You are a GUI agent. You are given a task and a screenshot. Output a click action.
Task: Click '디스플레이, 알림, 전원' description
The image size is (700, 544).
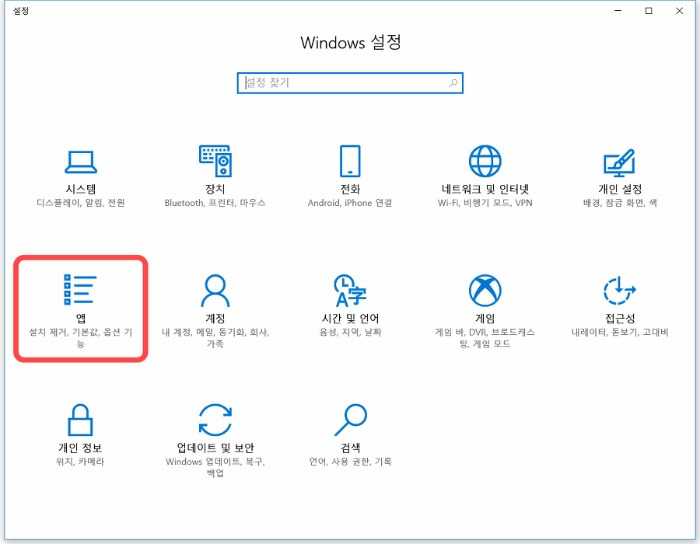pos(81,203)
